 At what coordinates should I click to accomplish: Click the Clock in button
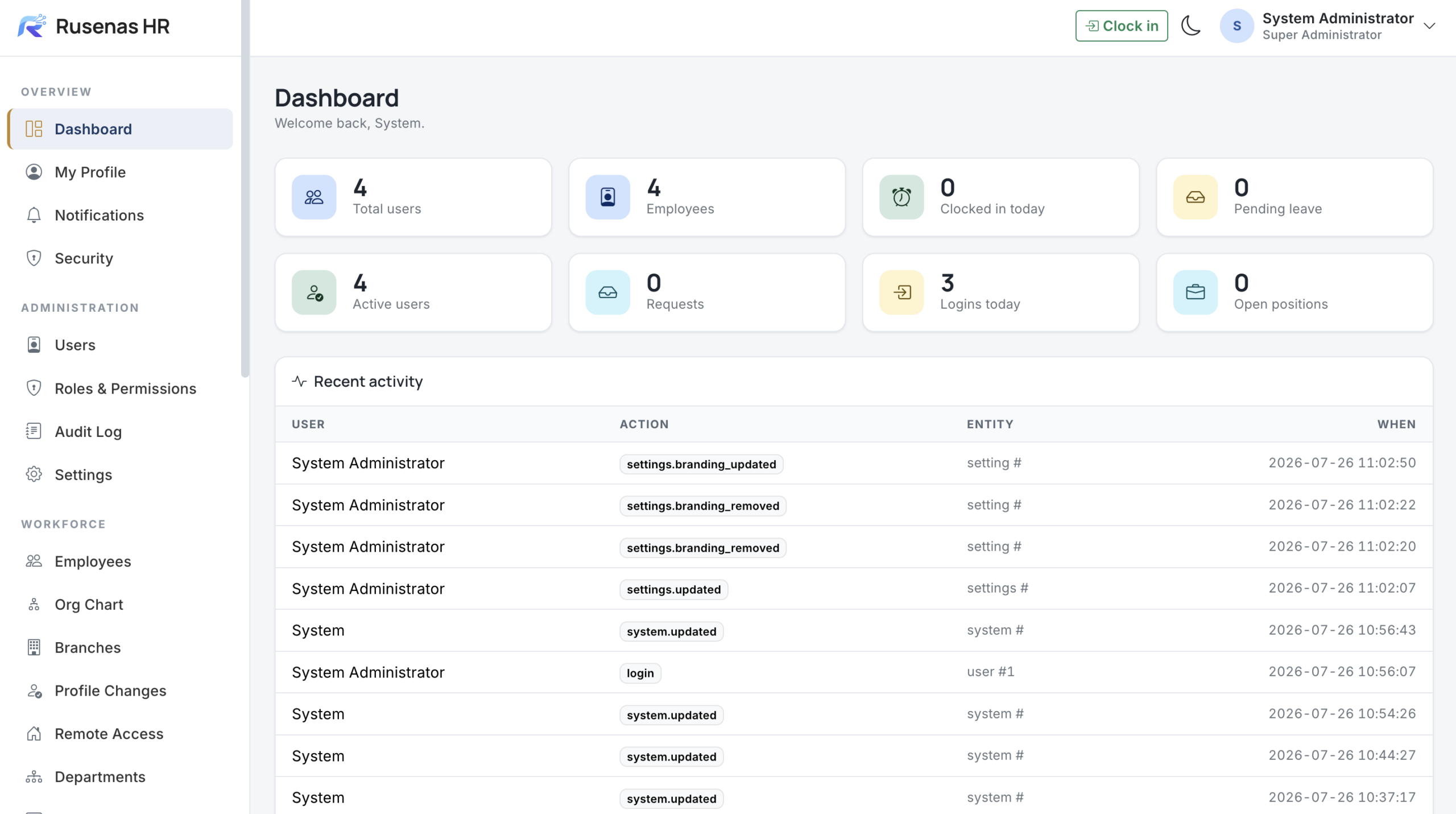(x=1122, y=26)
